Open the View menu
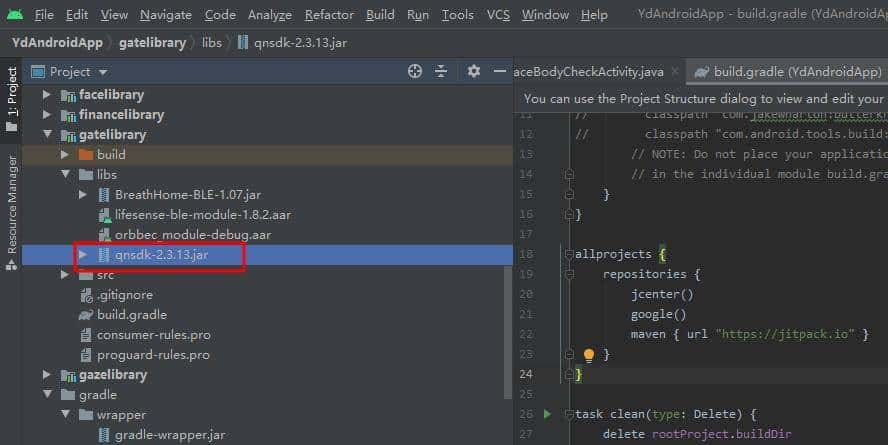Screen dimensions: 888x445 pos(114,15)
